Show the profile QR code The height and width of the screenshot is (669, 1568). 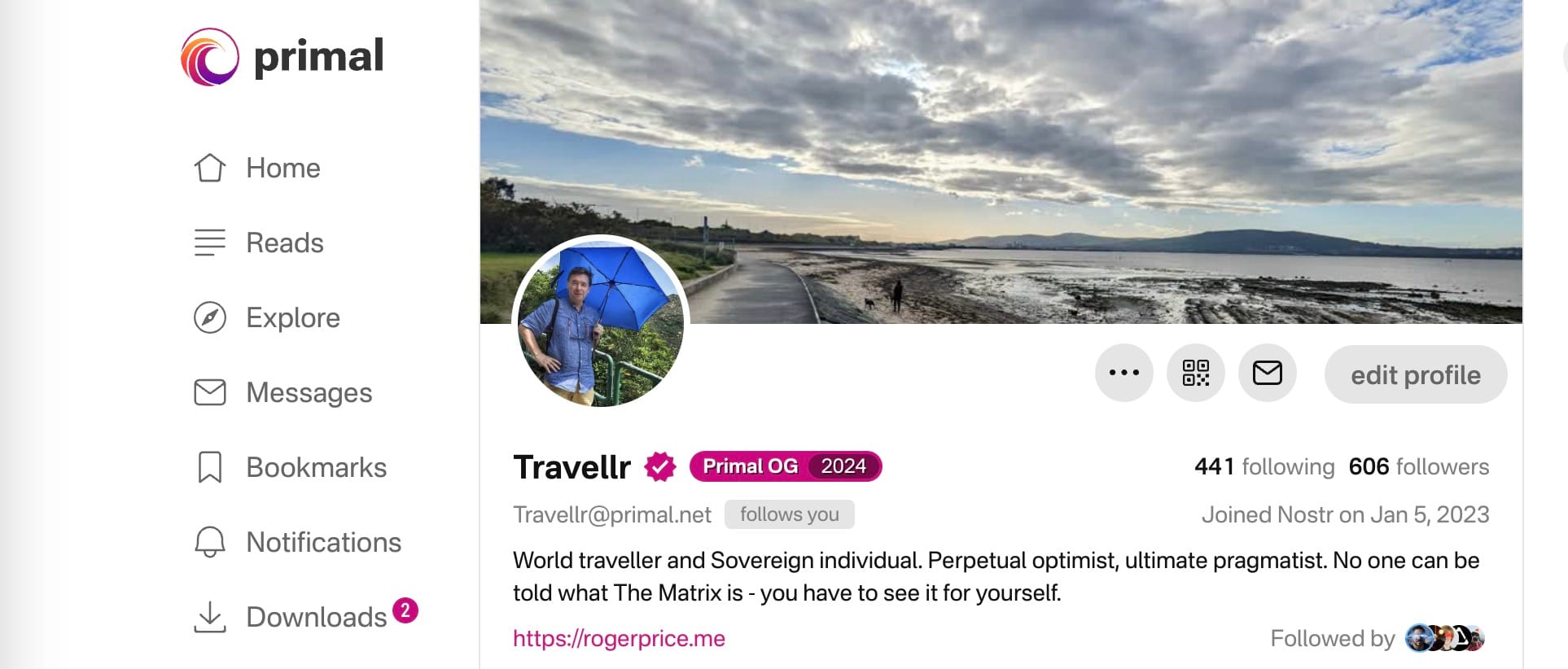click(1196, 374)
